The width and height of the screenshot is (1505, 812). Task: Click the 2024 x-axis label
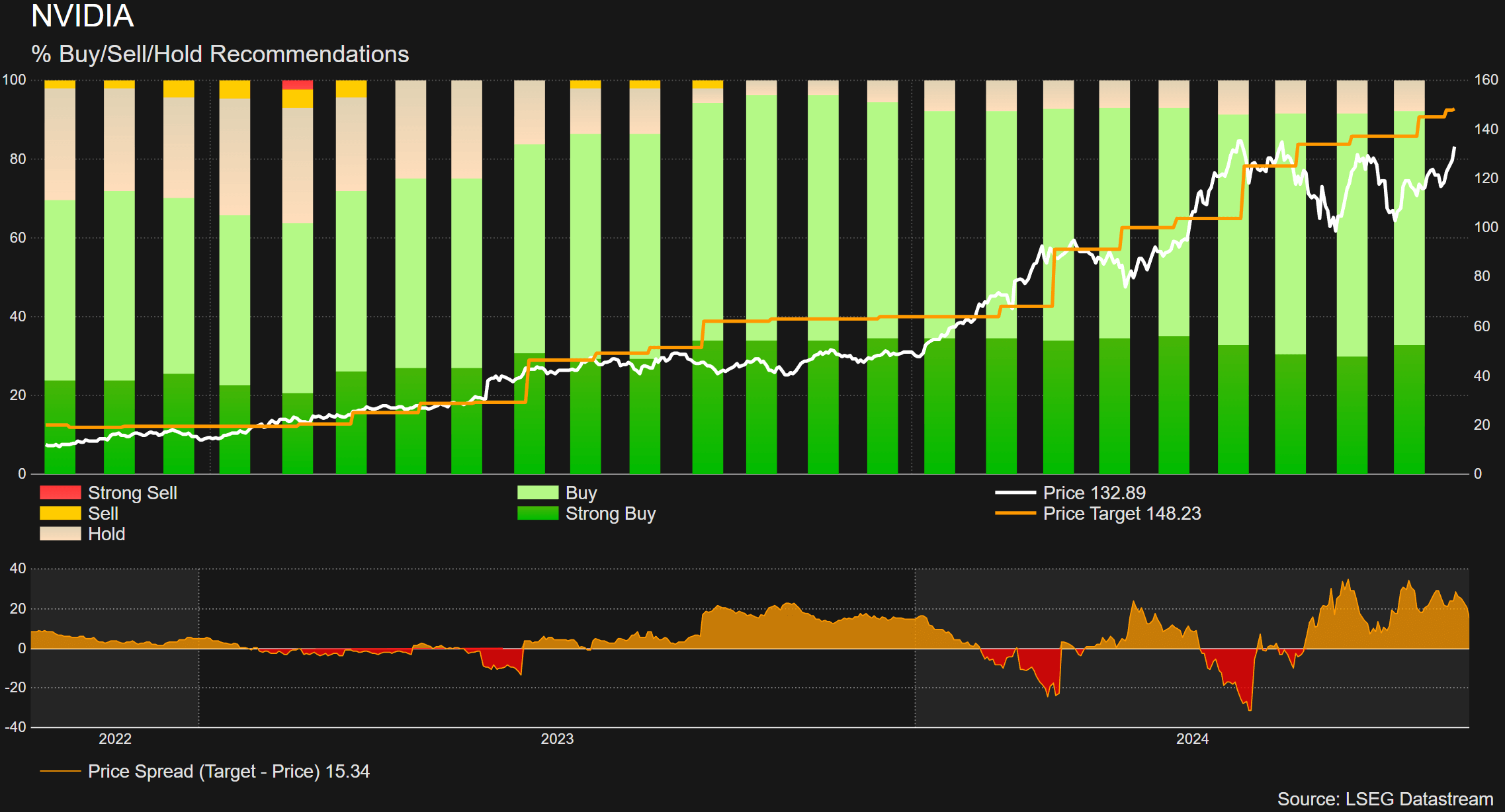pyautogui.click(x=1192, y=739)
